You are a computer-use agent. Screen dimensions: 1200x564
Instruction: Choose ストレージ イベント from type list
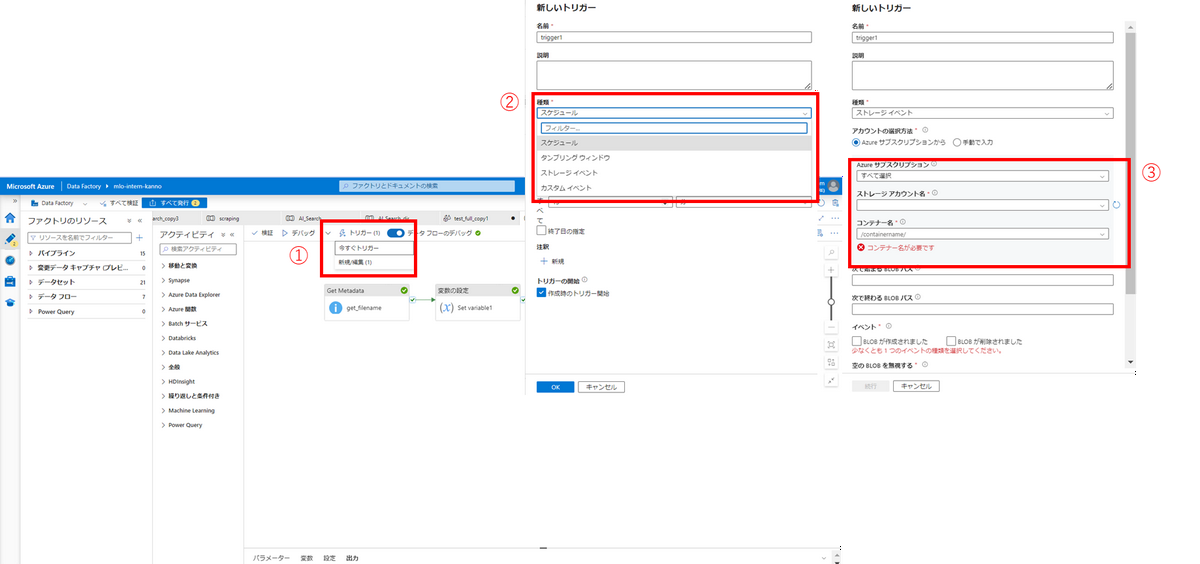(674, 173)
